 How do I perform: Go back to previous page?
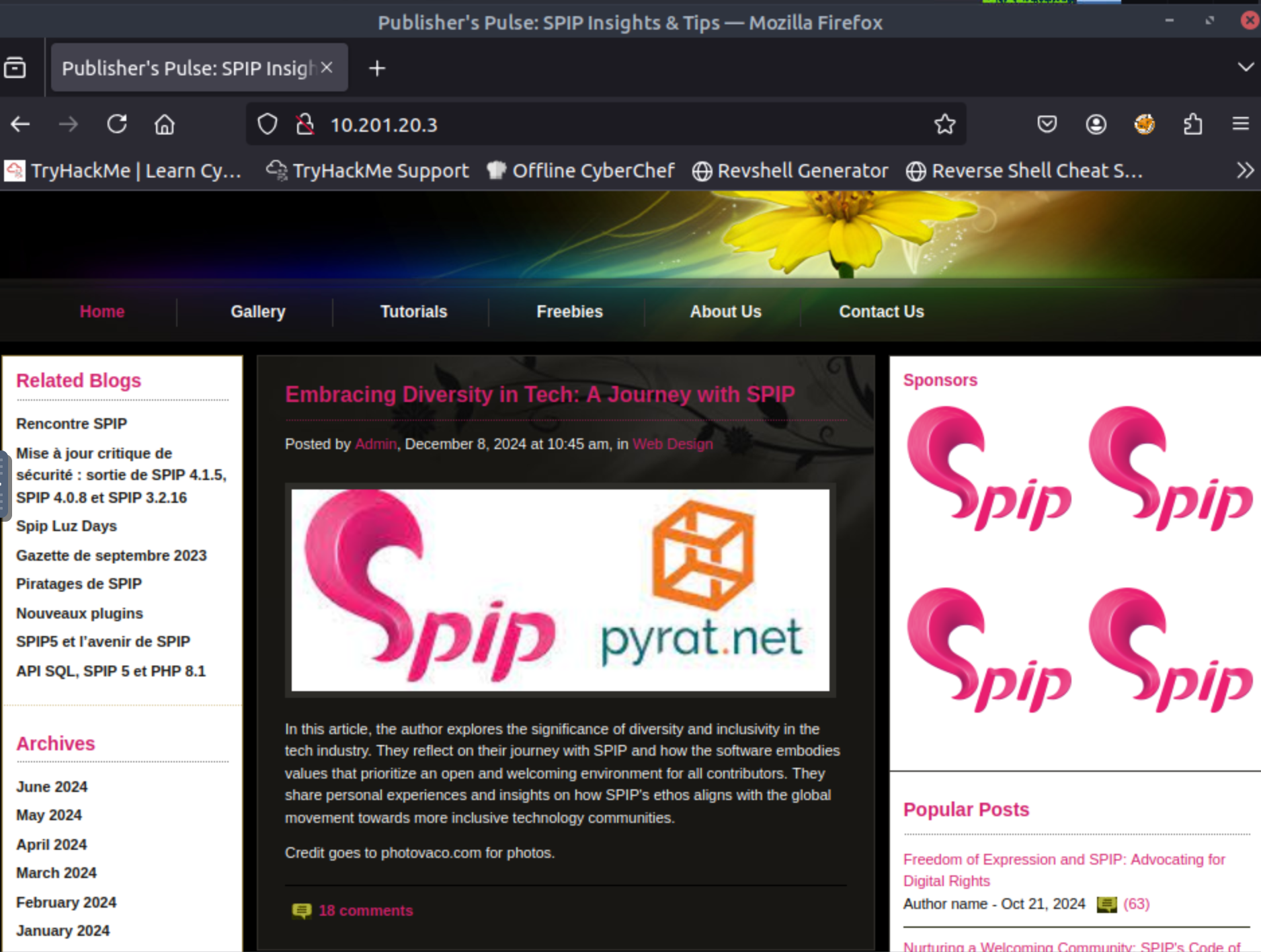click(20, 124)
